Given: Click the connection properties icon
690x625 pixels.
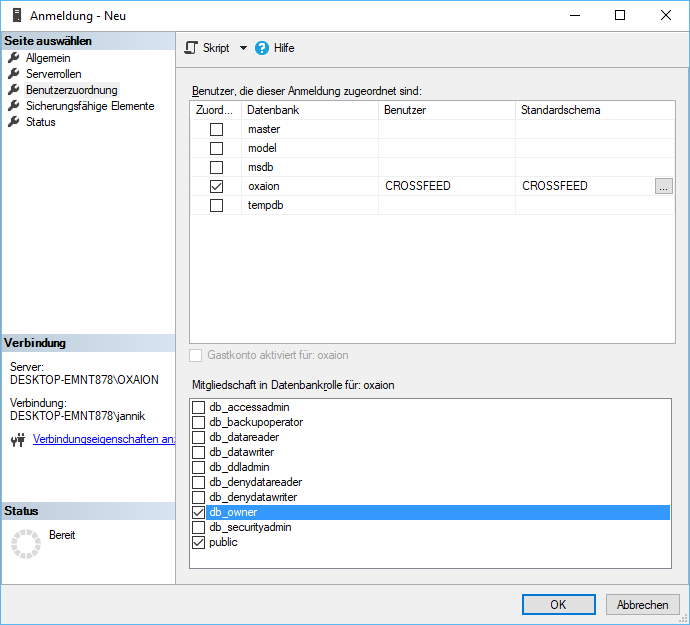Looking at the screenshot, I should point(17,439).
